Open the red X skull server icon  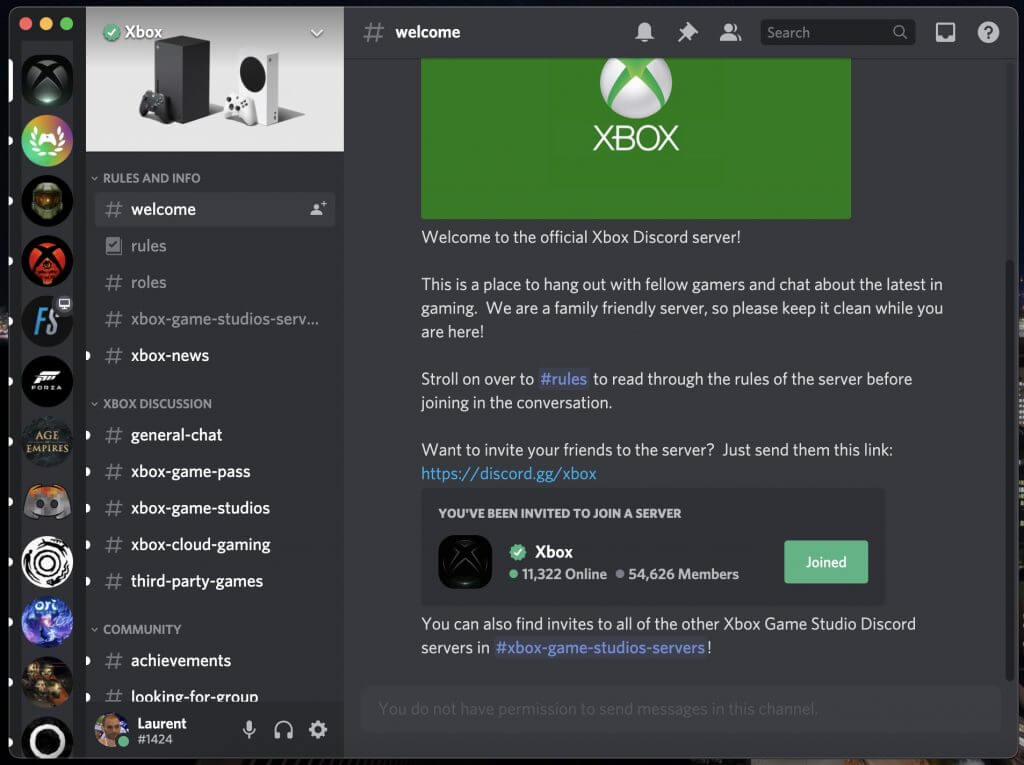click(47, 261)
